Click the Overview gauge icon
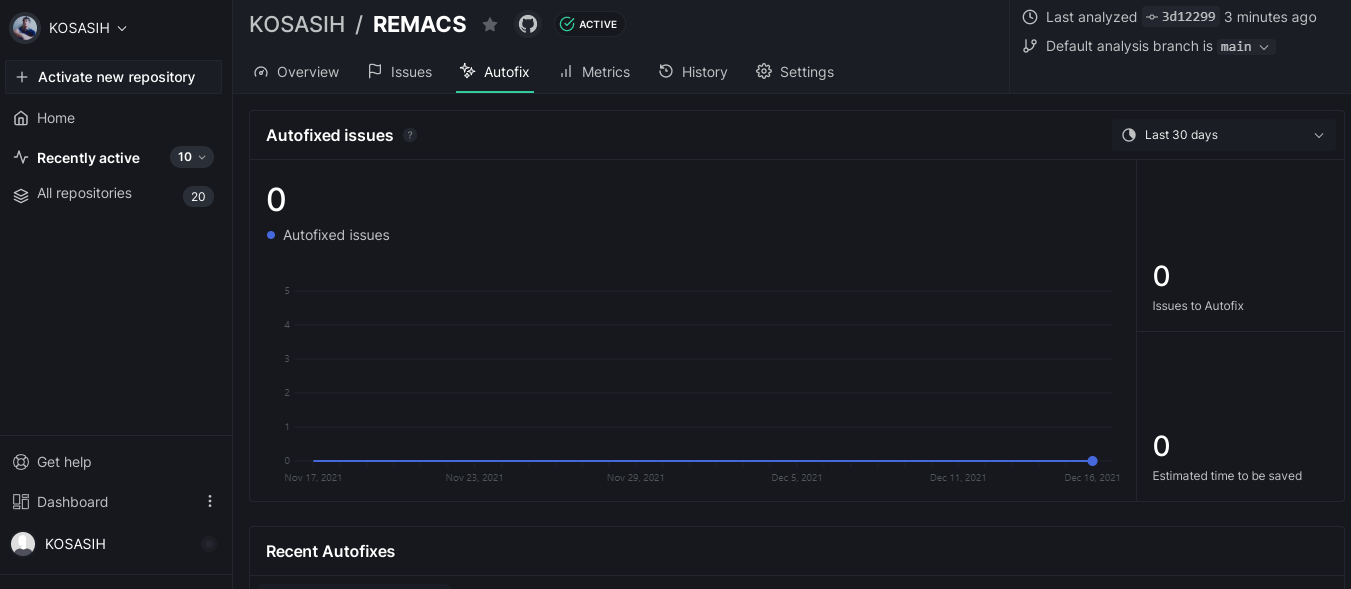Screen dimensions: 1351x589 pos(261,72)
